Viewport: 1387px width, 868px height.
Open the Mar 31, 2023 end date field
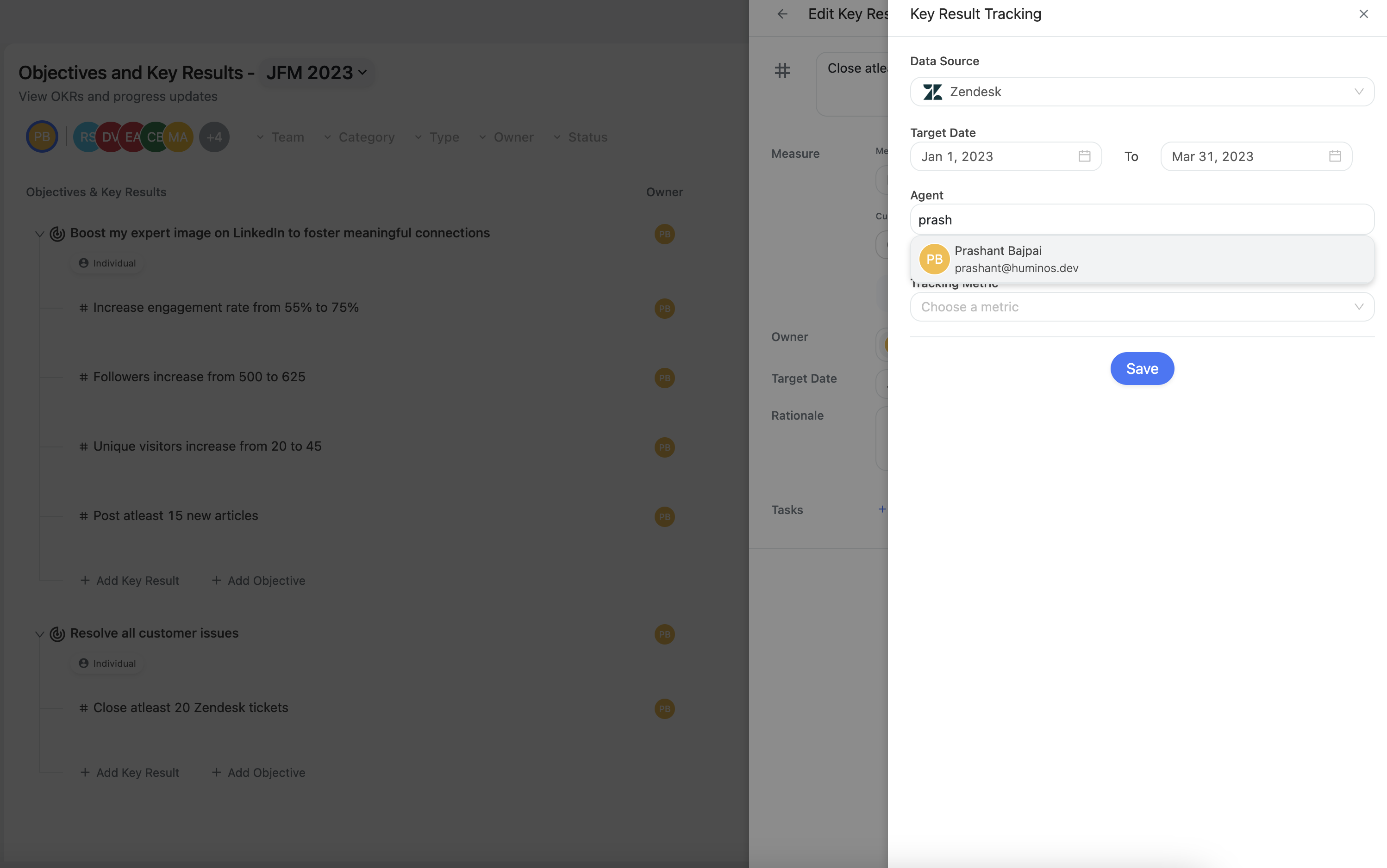tap(1256, 156)
